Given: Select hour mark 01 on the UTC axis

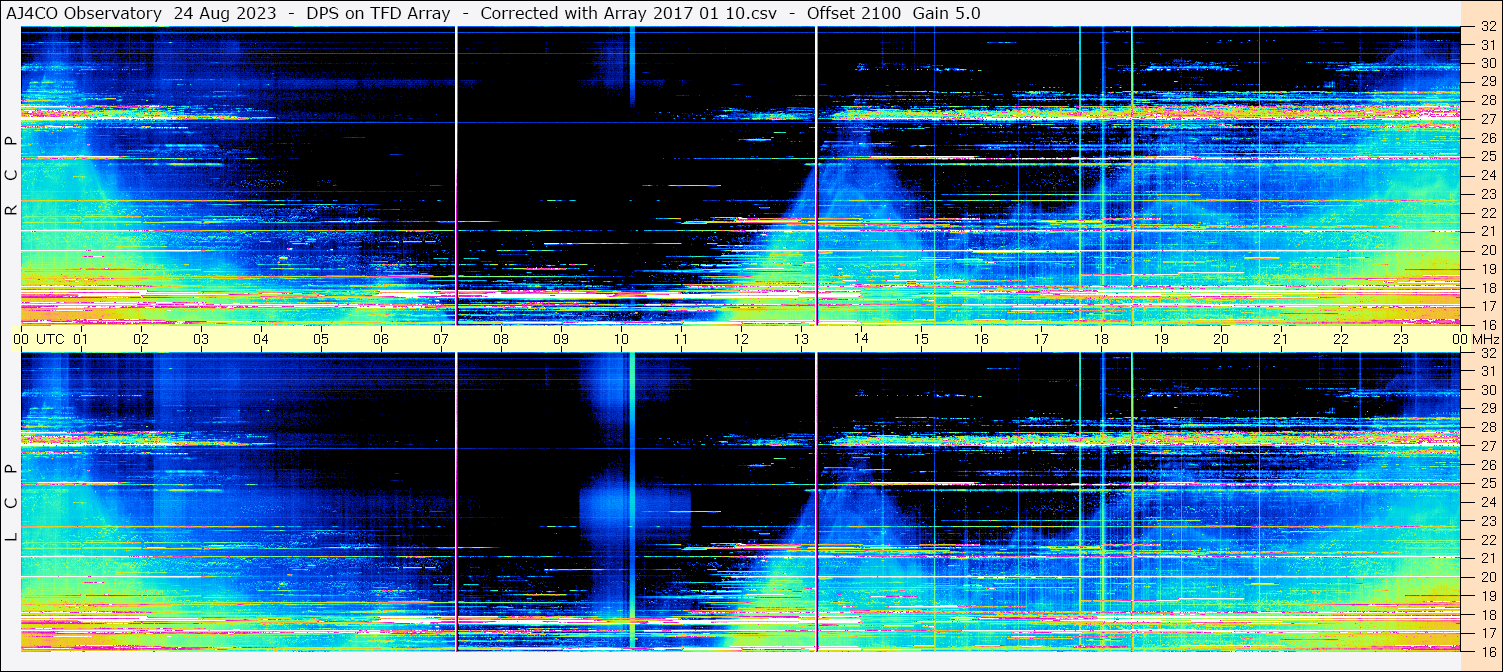Looking at the screenshot, I should coord(81,339).
